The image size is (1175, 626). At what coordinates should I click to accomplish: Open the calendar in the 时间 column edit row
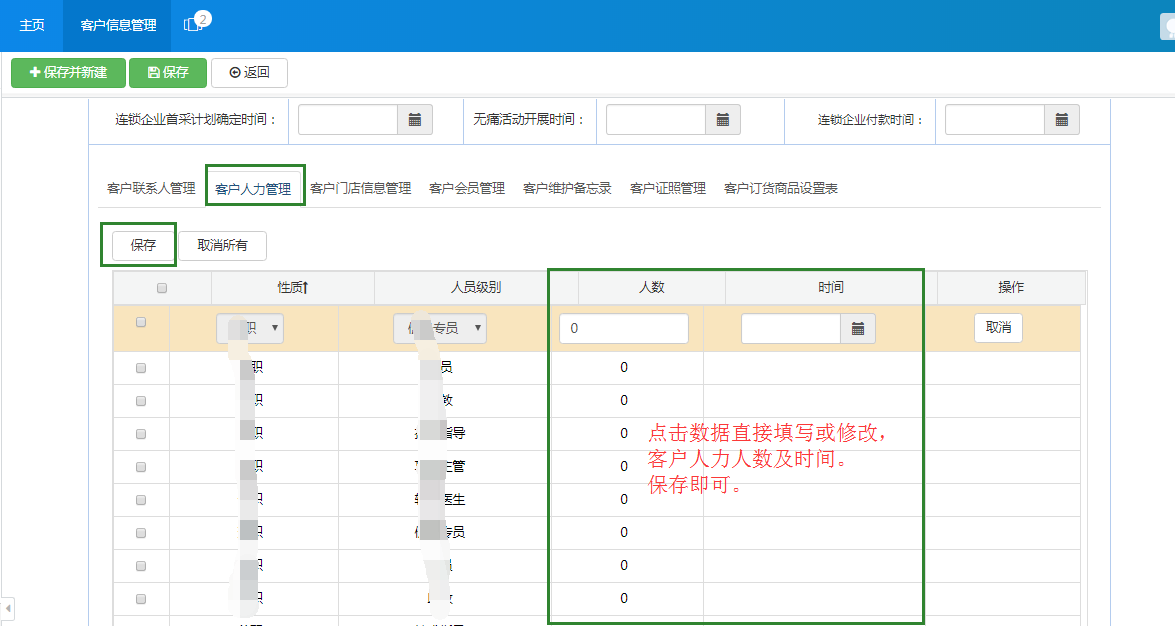pos(857,327)
